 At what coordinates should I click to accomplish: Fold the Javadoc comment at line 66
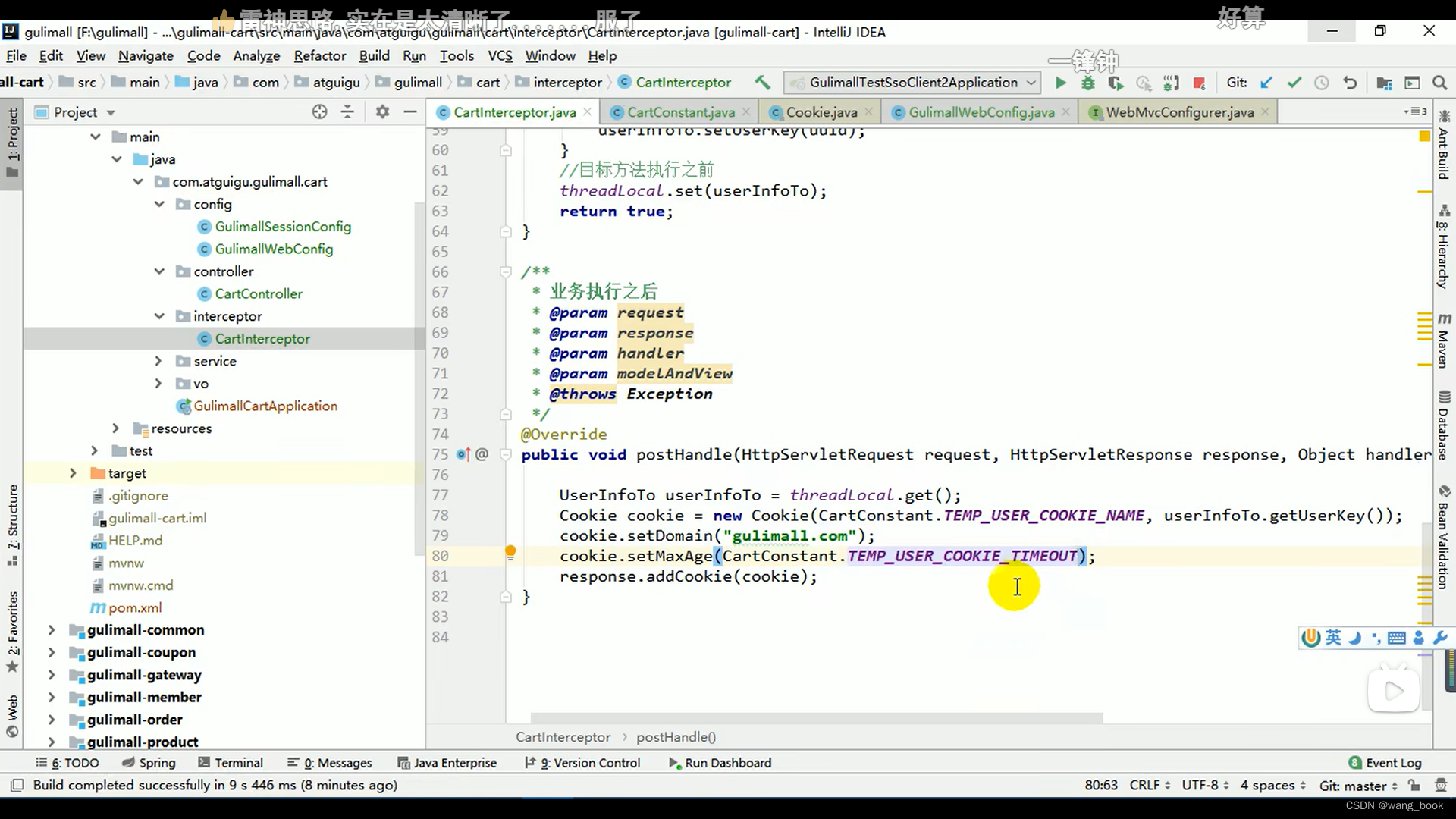(506, 271)
